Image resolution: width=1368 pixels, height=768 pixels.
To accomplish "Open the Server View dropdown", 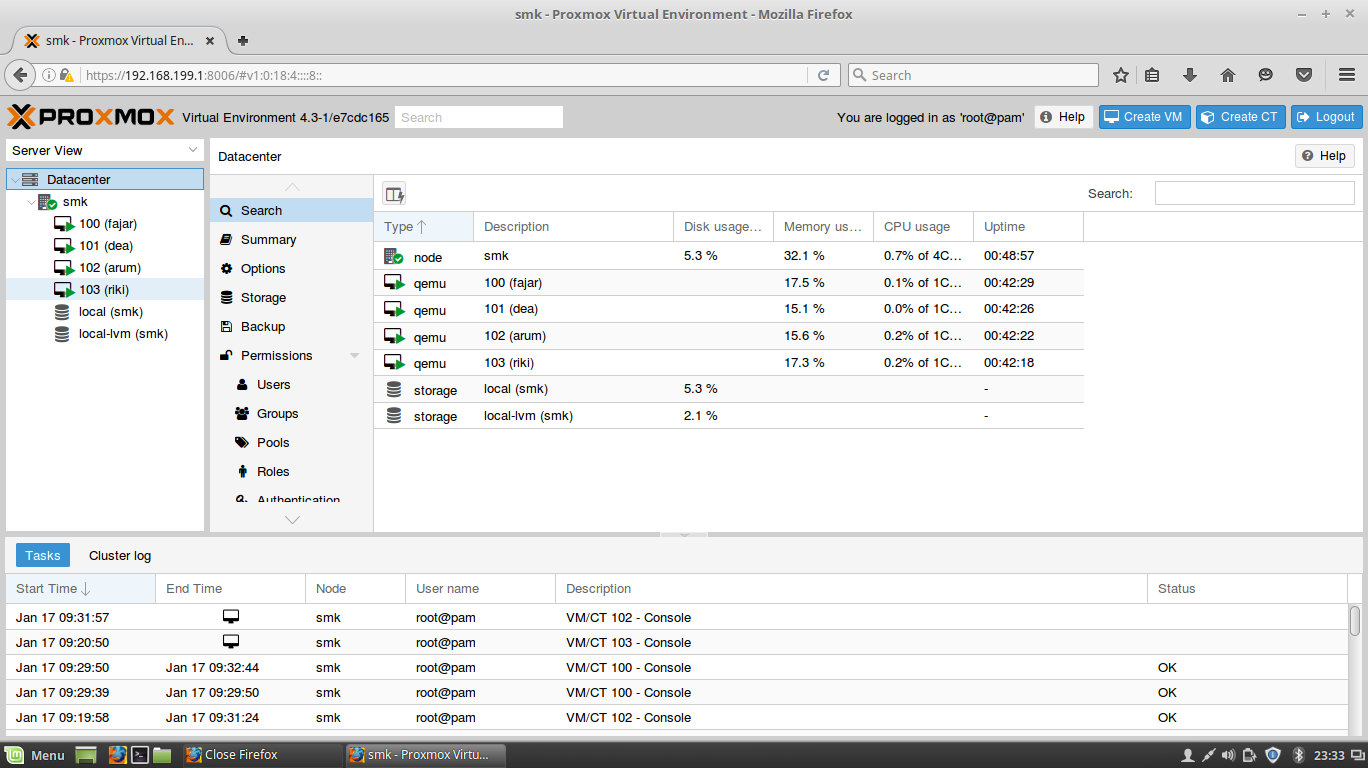I will click(x=105, y=150).
